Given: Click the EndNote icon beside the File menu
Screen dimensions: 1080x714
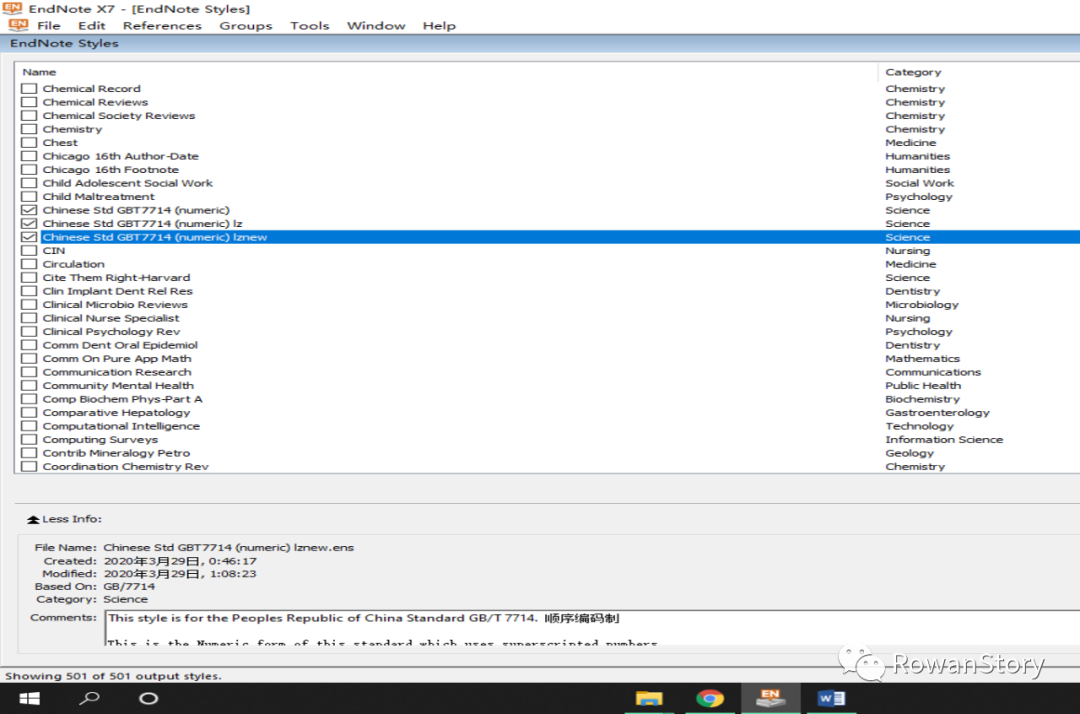Looking at the screenshot, I should click(x=18, y=25).
